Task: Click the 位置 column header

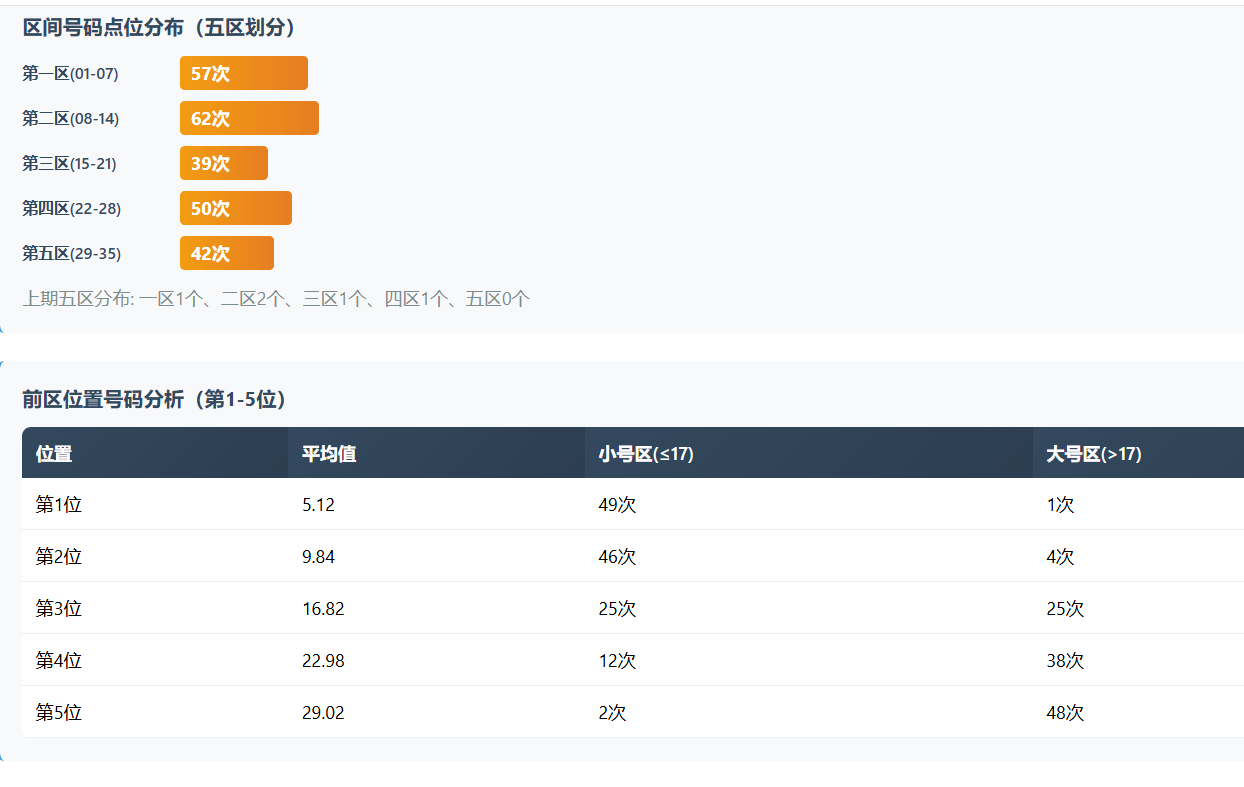Action: point(54,453)
